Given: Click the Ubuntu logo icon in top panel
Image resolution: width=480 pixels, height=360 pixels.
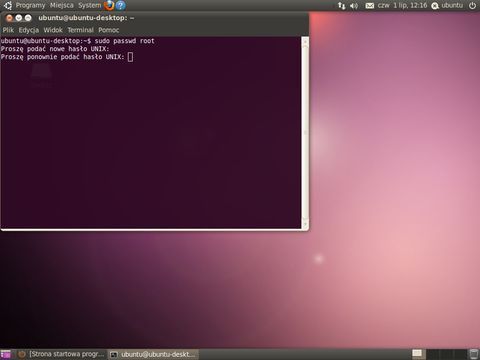Looking at the screenshot, I should coord(7,5).
